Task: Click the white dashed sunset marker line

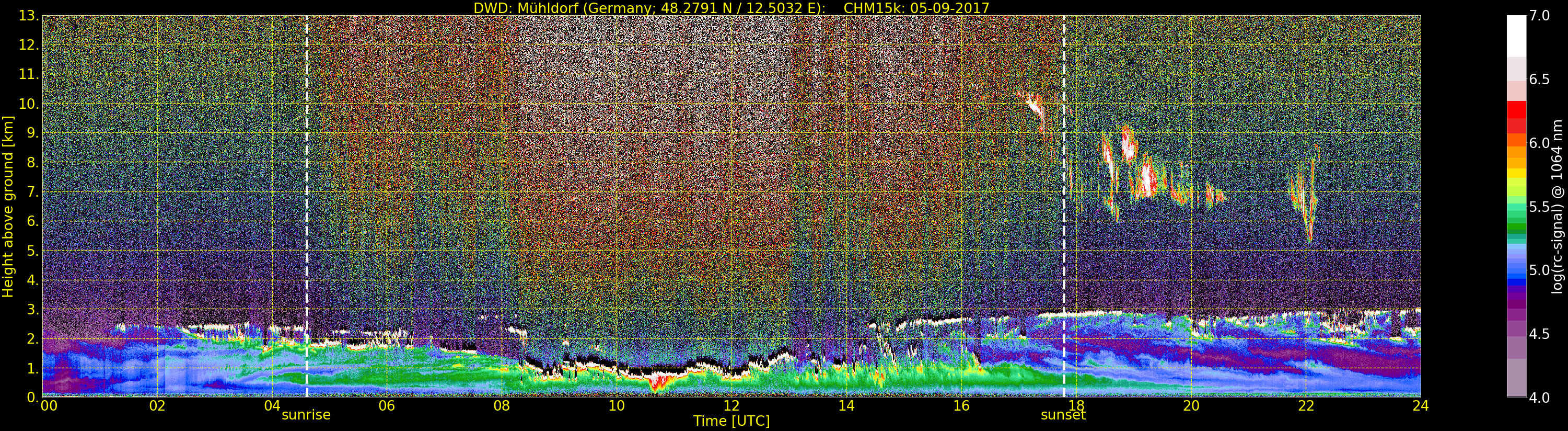Action: (x=1063, y=207)
